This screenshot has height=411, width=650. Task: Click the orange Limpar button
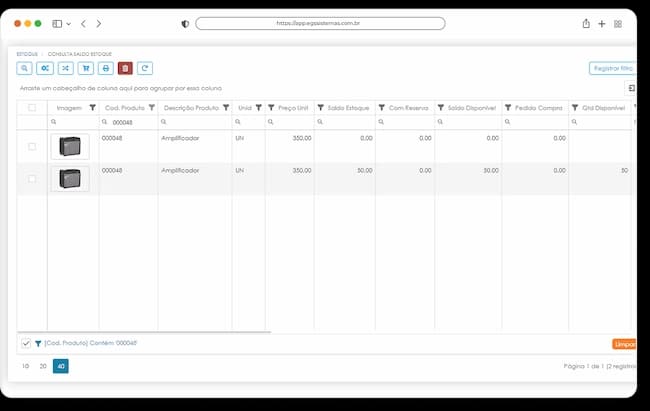(624, 344)
